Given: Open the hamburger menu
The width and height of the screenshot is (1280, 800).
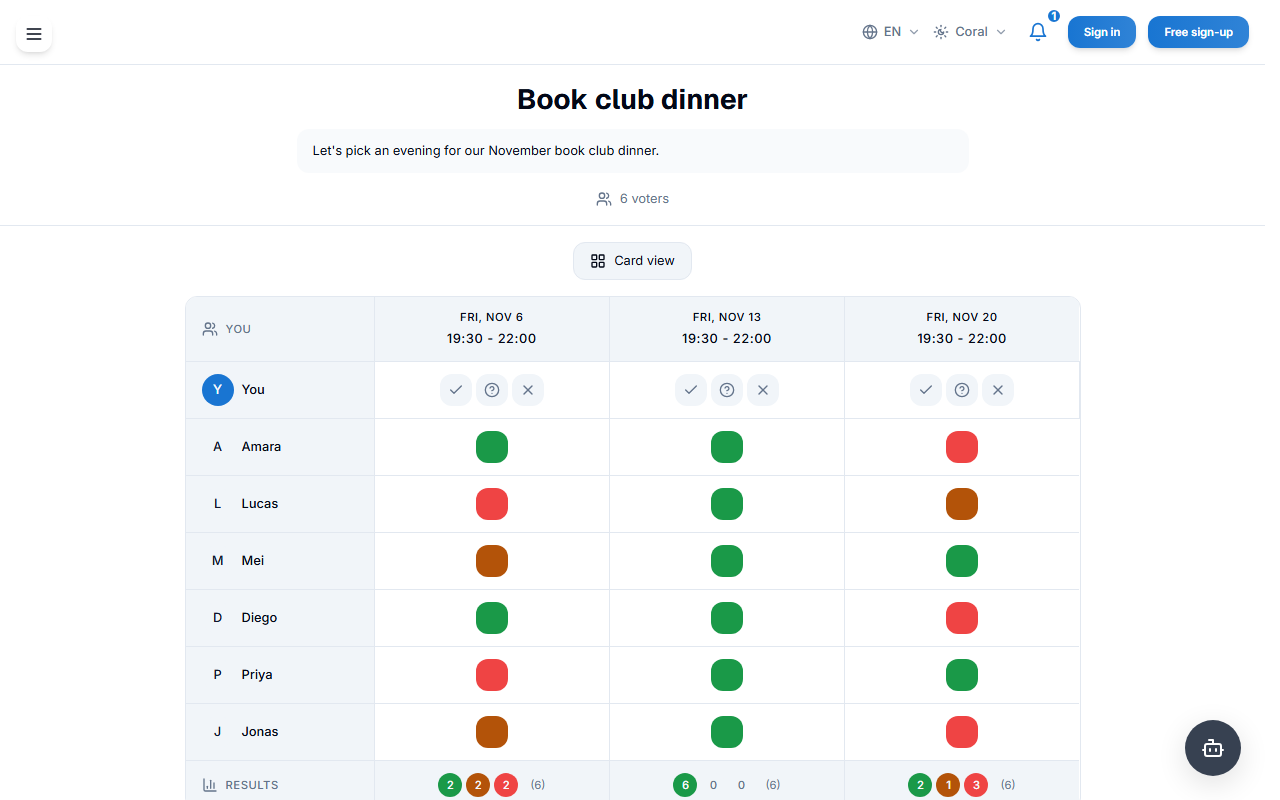Looking at the screenshot, I should 34,34.
